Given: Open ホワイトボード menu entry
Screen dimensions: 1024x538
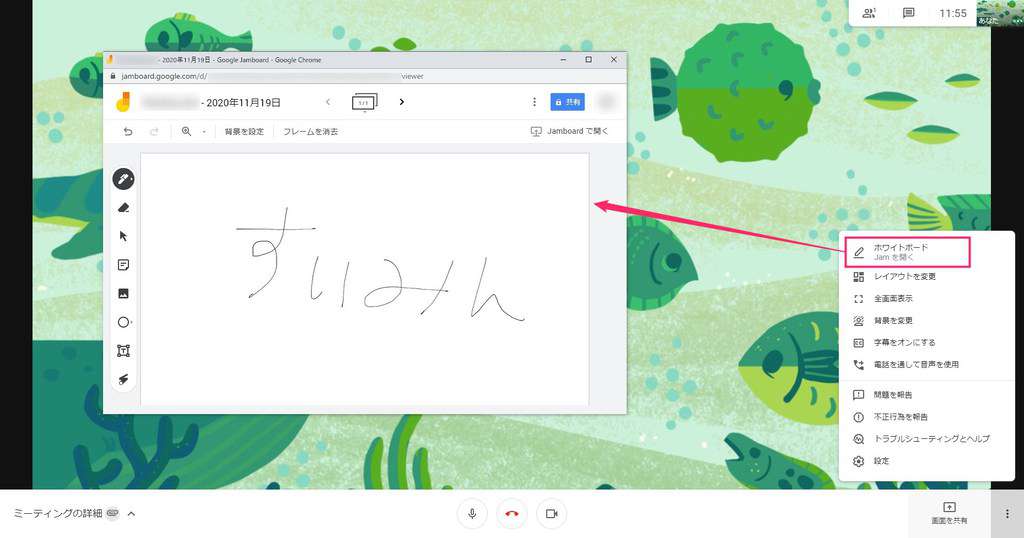Looking at the screenshot, I should [905, 252].
